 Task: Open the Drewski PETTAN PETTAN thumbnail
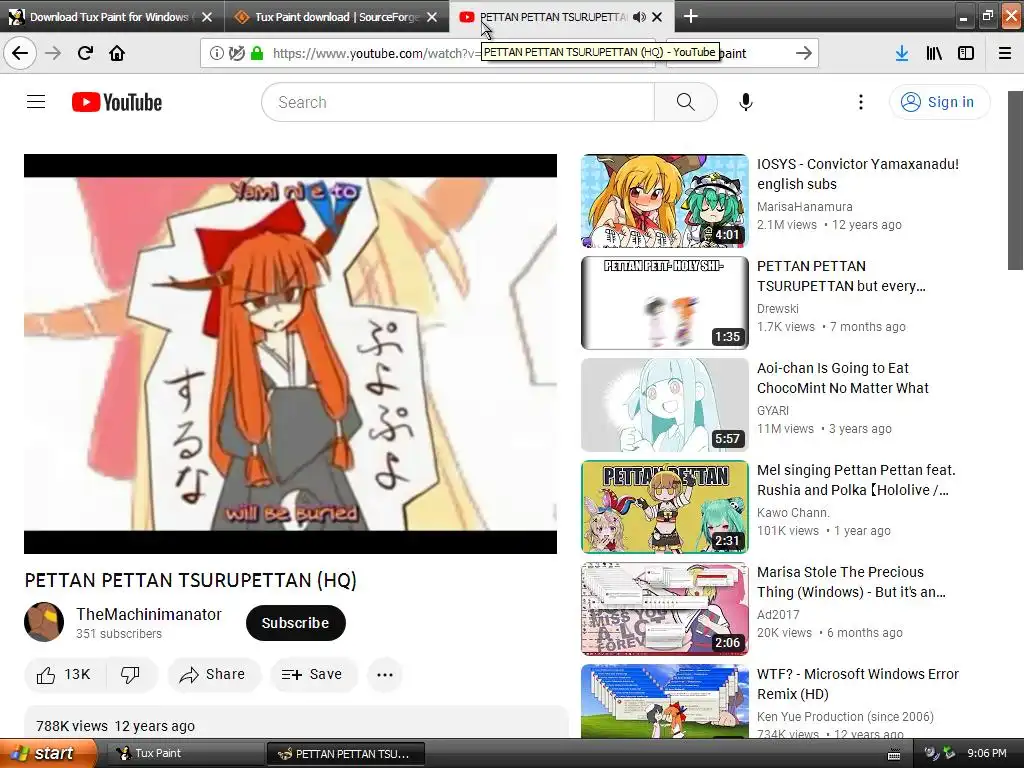665,303
